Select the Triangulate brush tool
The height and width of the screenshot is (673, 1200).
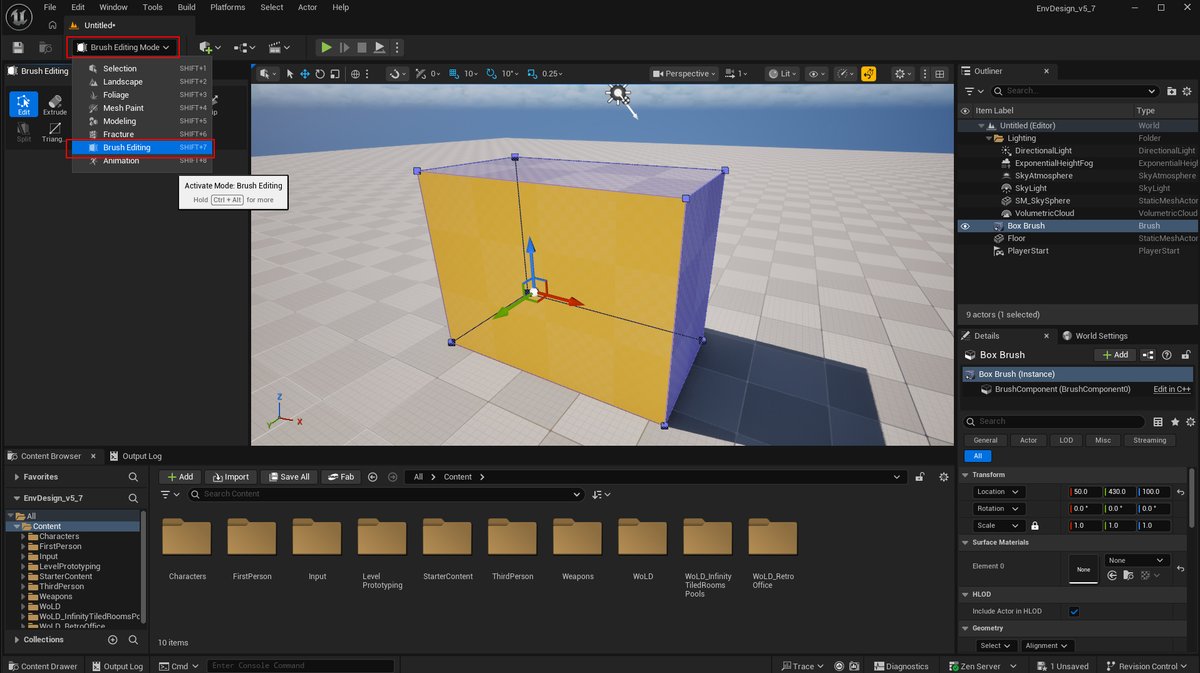(x=53, y=132)
